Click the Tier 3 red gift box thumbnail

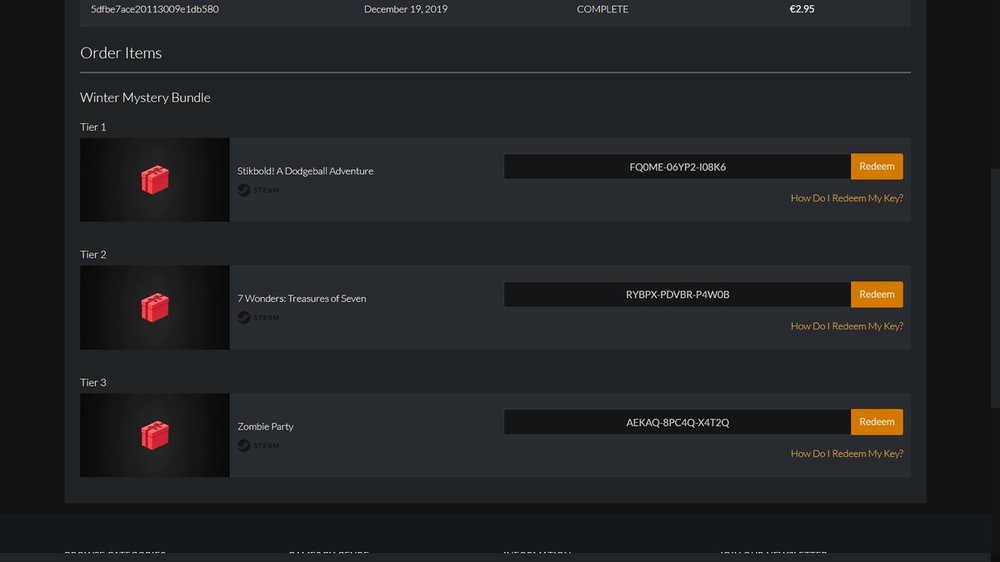point(154,435)
